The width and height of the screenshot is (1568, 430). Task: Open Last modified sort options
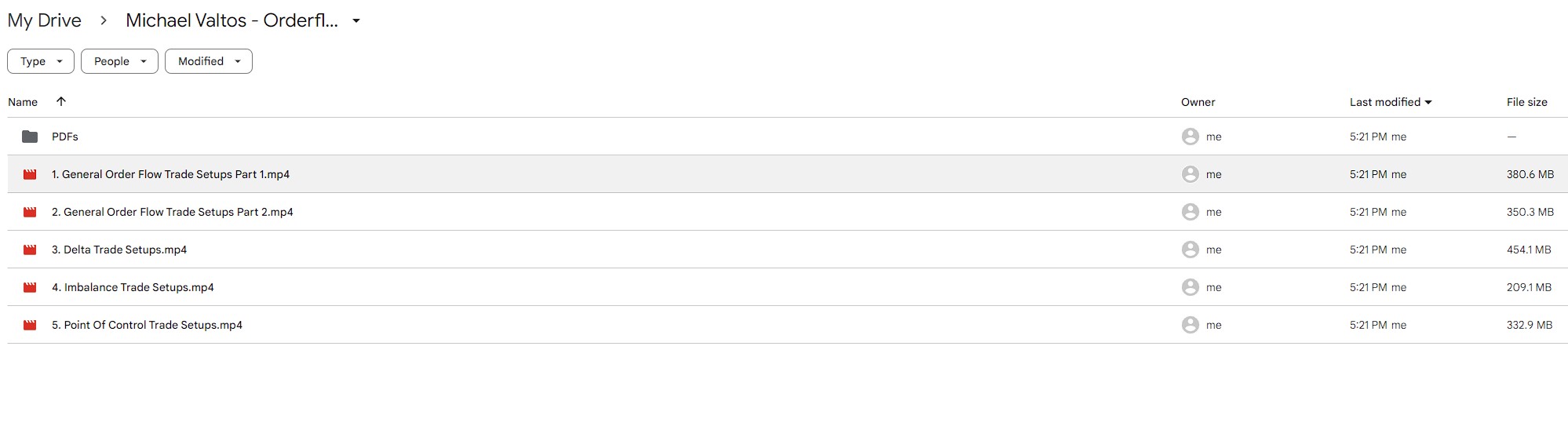pos(1391,102)
